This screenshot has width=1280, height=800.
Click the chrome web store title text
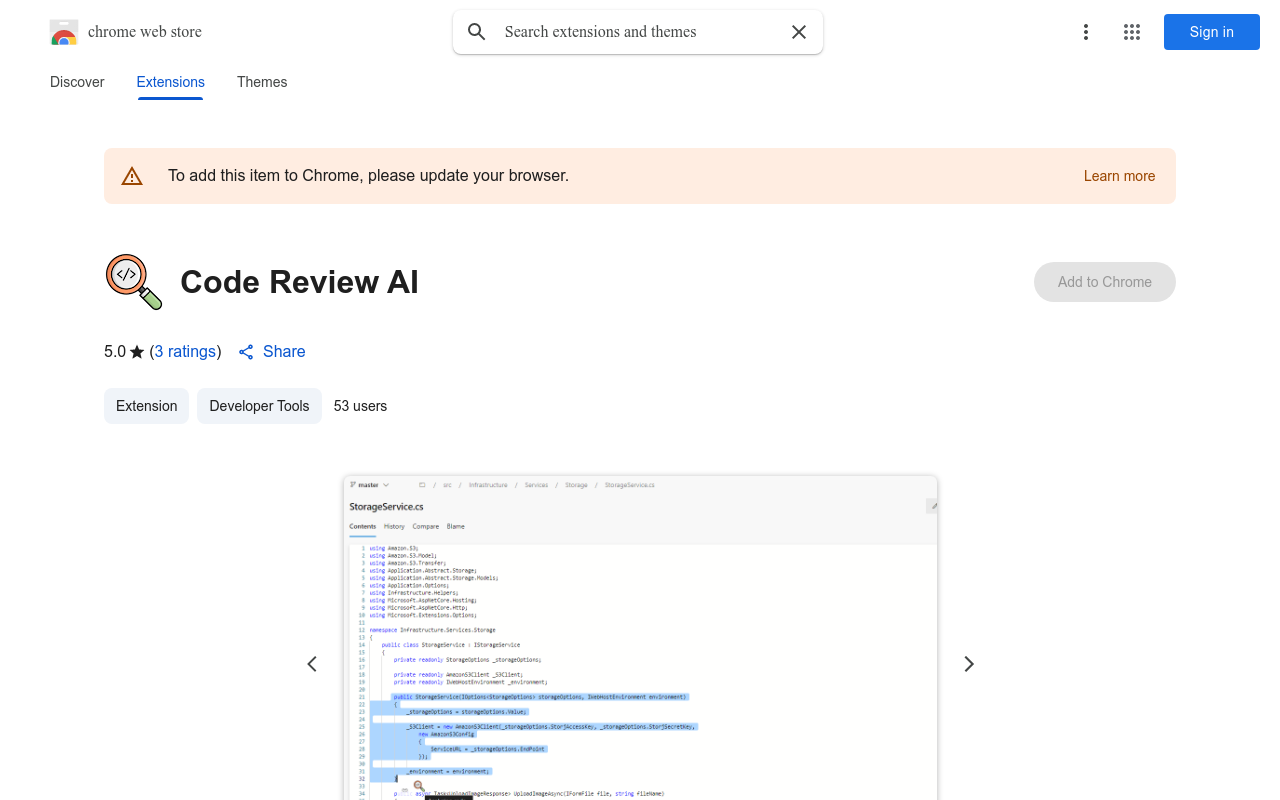coord(145,32)
